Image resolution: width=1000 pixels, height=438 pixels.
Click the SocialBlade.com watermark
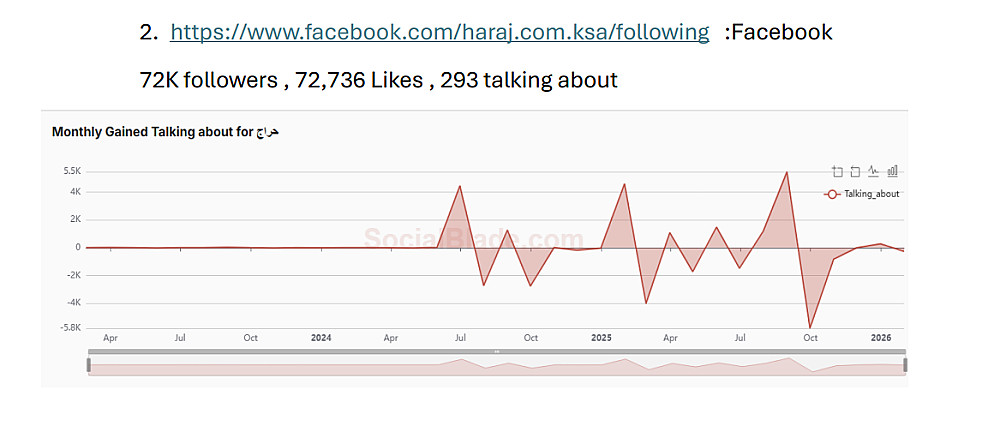[473, 238]
